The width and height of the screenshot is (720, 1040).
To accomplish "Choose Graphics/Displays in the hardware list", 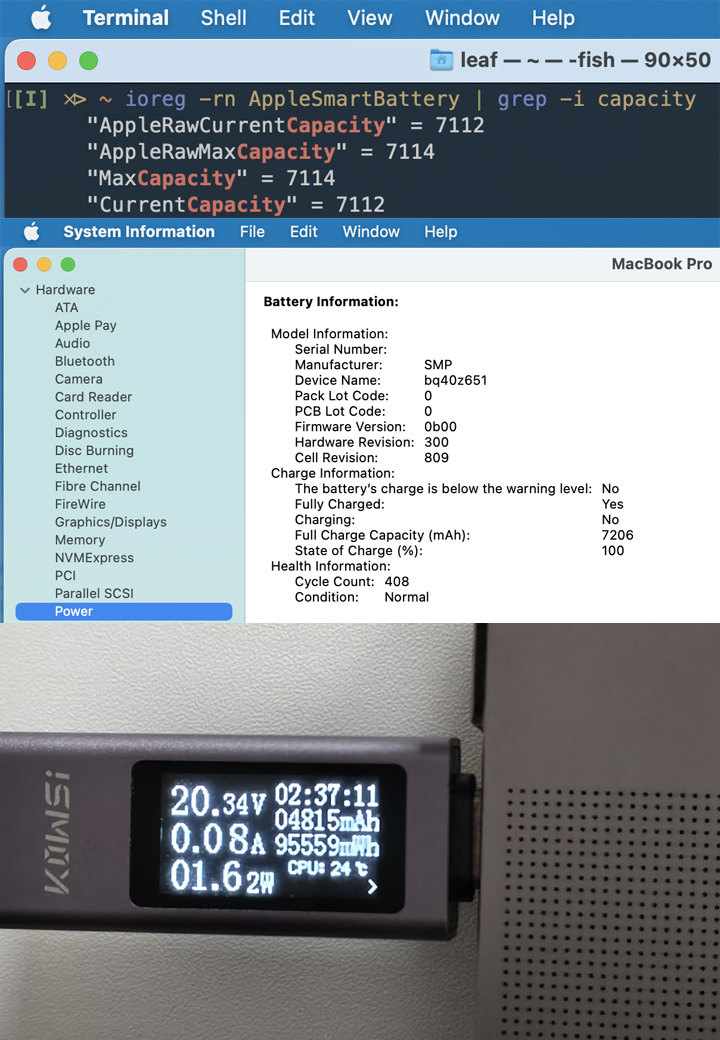I will pos(111,522).
